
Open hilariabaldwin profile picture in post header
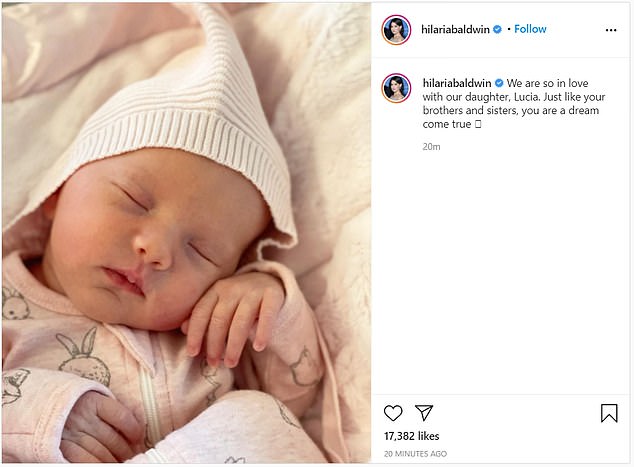396,30
